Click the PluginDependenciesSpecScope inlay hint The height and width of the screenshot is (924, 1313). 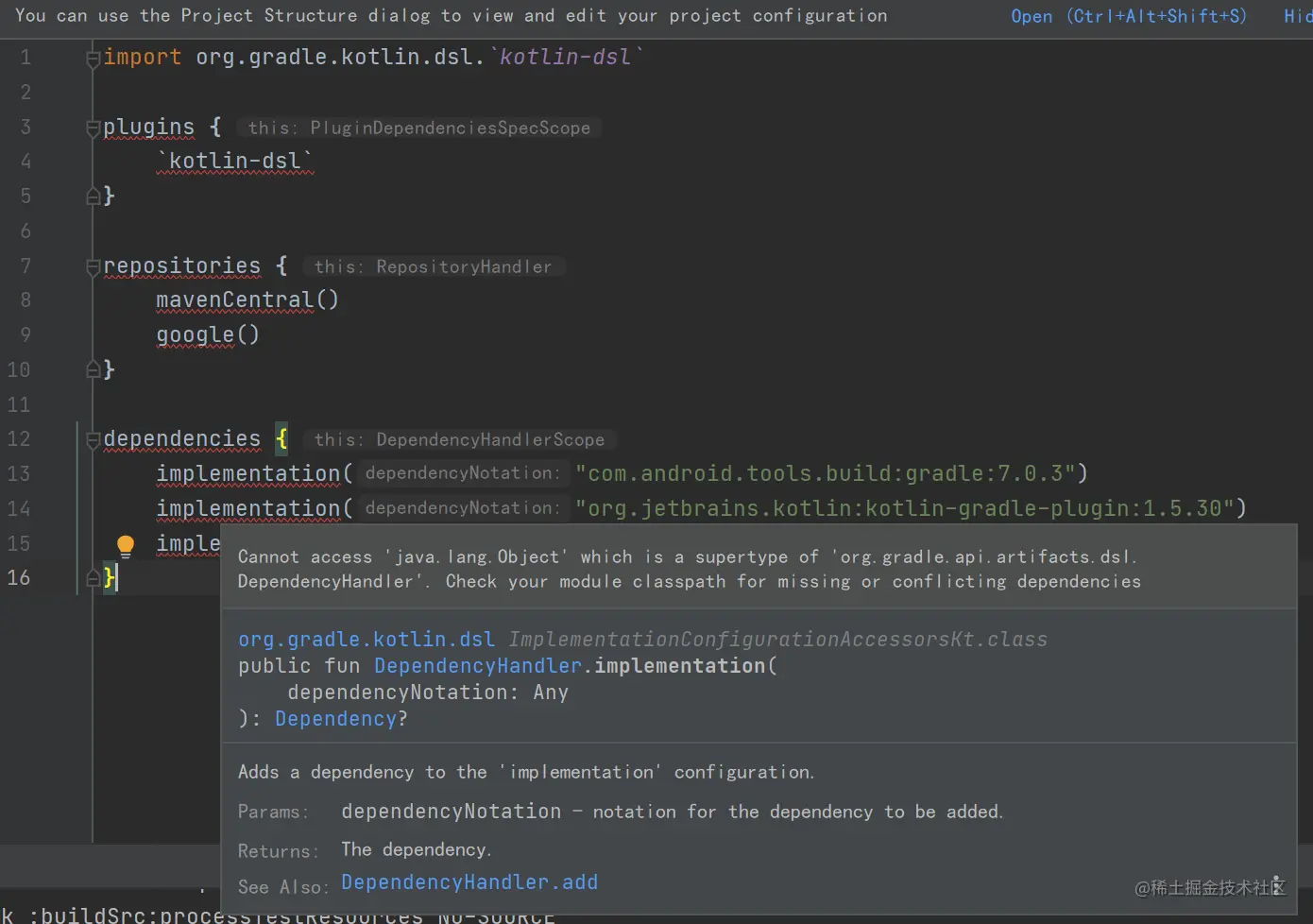point(419,128)
